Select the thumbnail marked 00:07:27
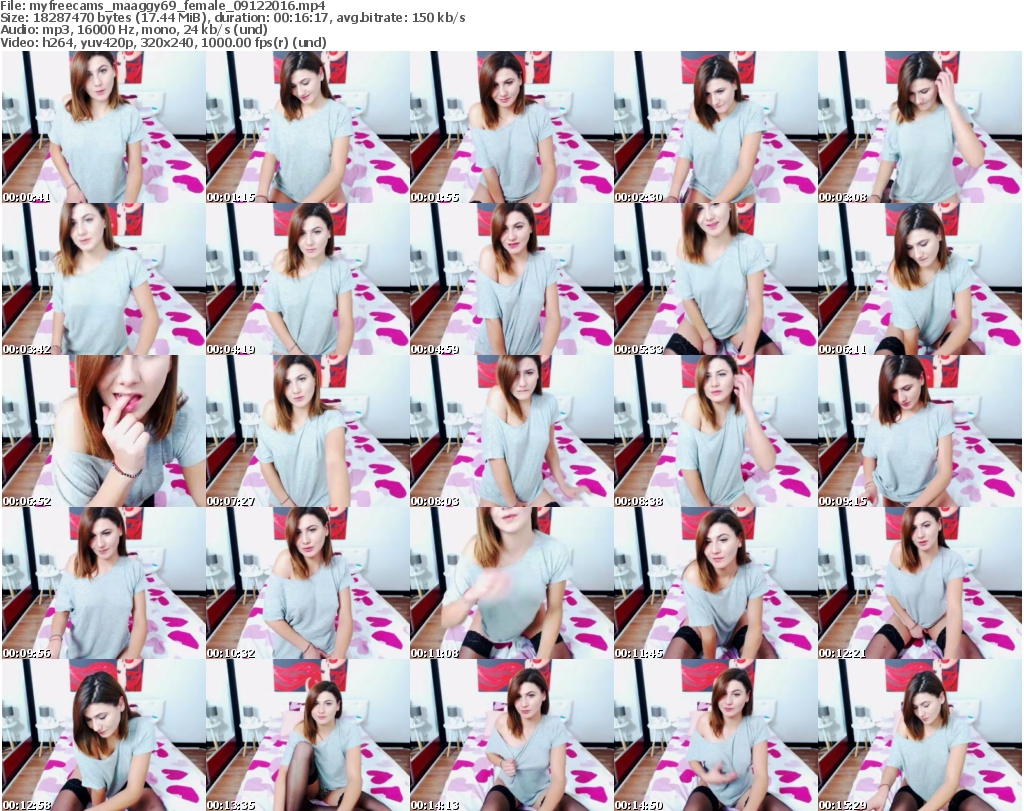The height and width of the screenshot is (811, 1024). tap(307, 431)
